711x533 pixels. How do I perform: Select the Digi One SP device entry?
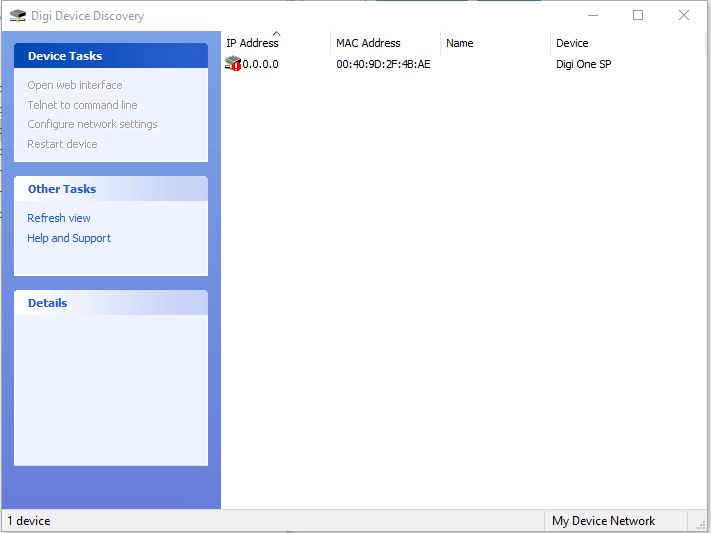tap(583, 64)
